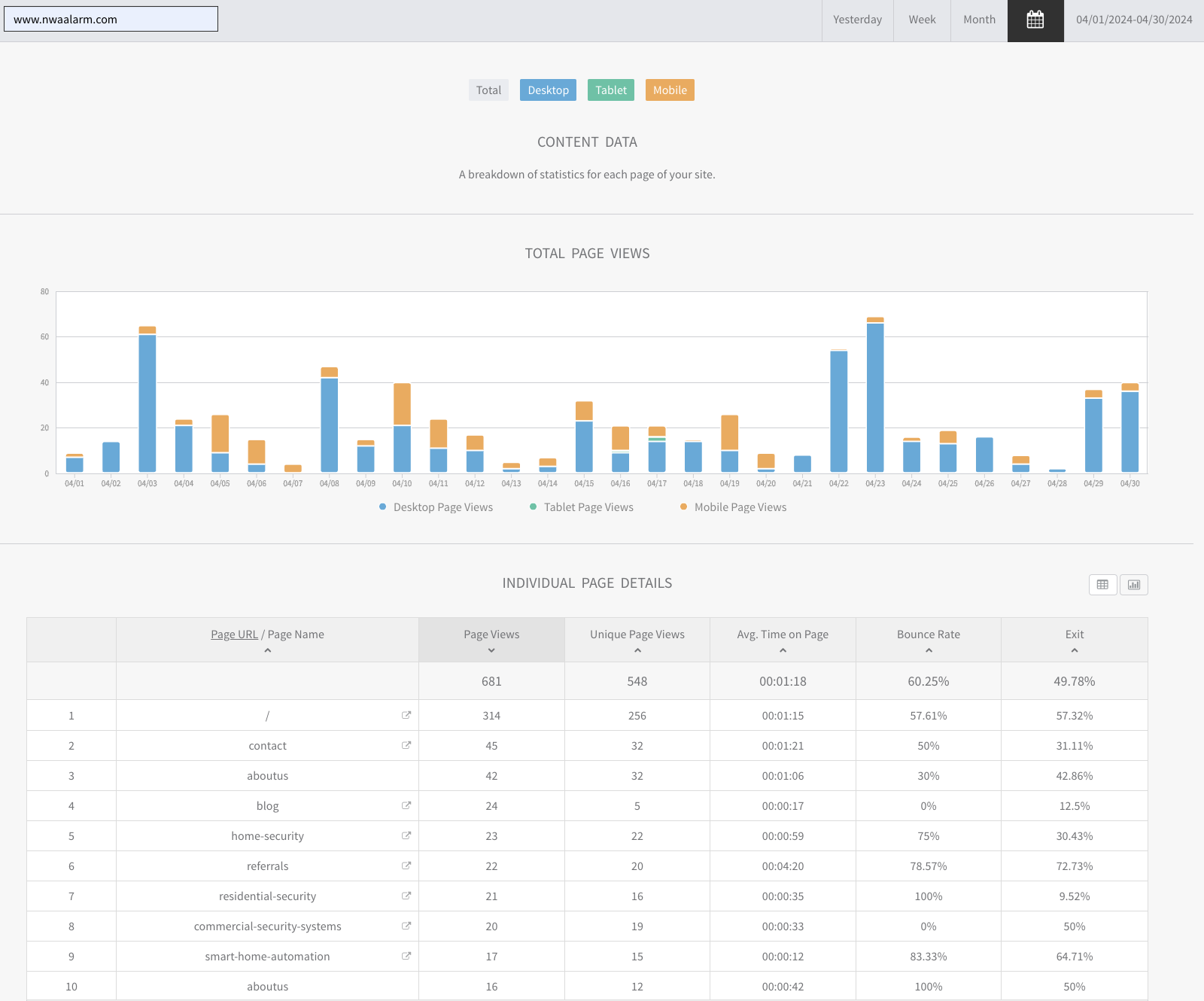Select the Week time range tab
Screen dimensions: 1204x1001
tap(922, 20)
